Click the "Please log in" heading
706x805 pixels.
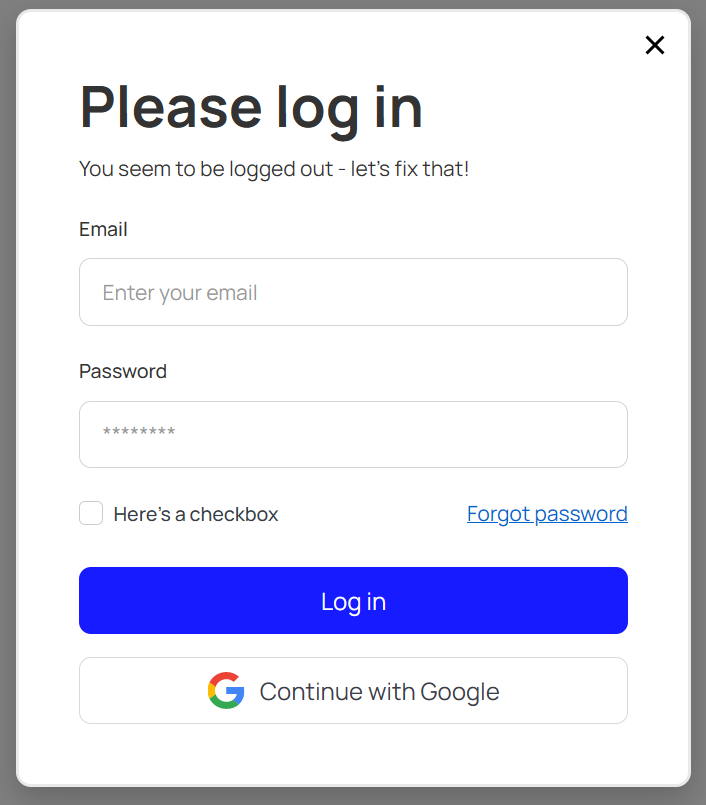(251, 109)
